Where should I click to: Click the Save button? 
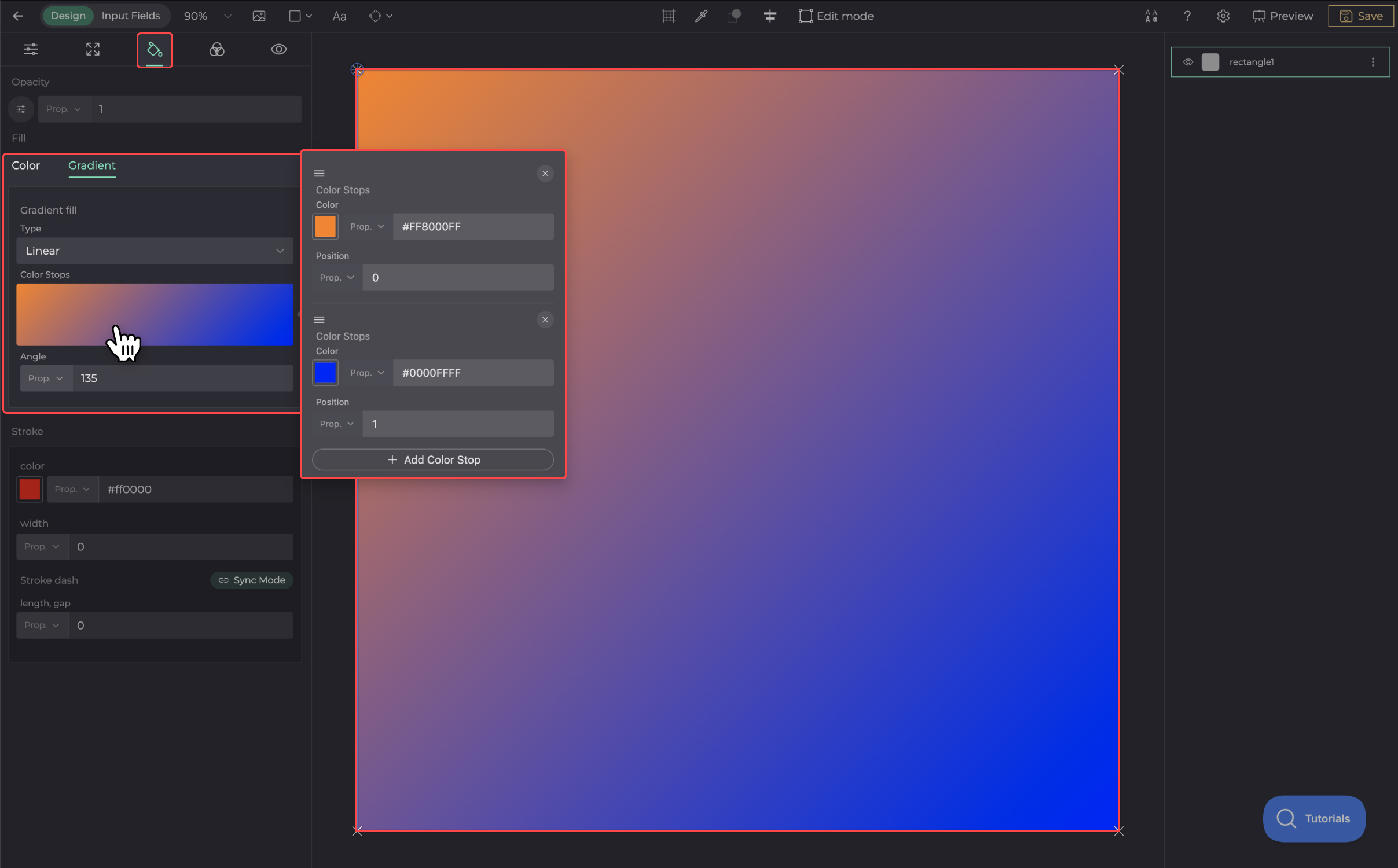pyautogui.click(x=1361, y=16)
